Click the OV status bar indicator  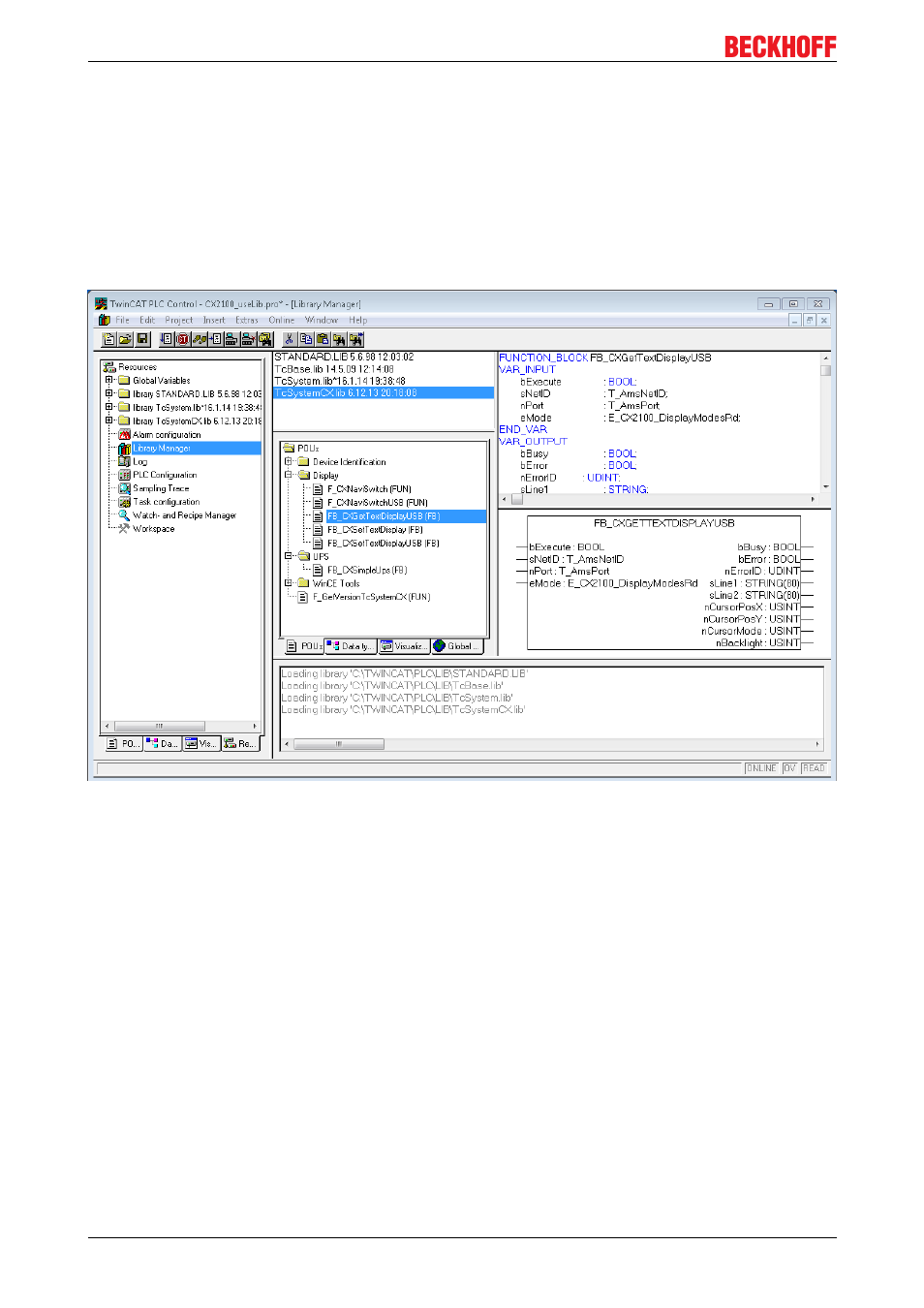click(789, 768)
